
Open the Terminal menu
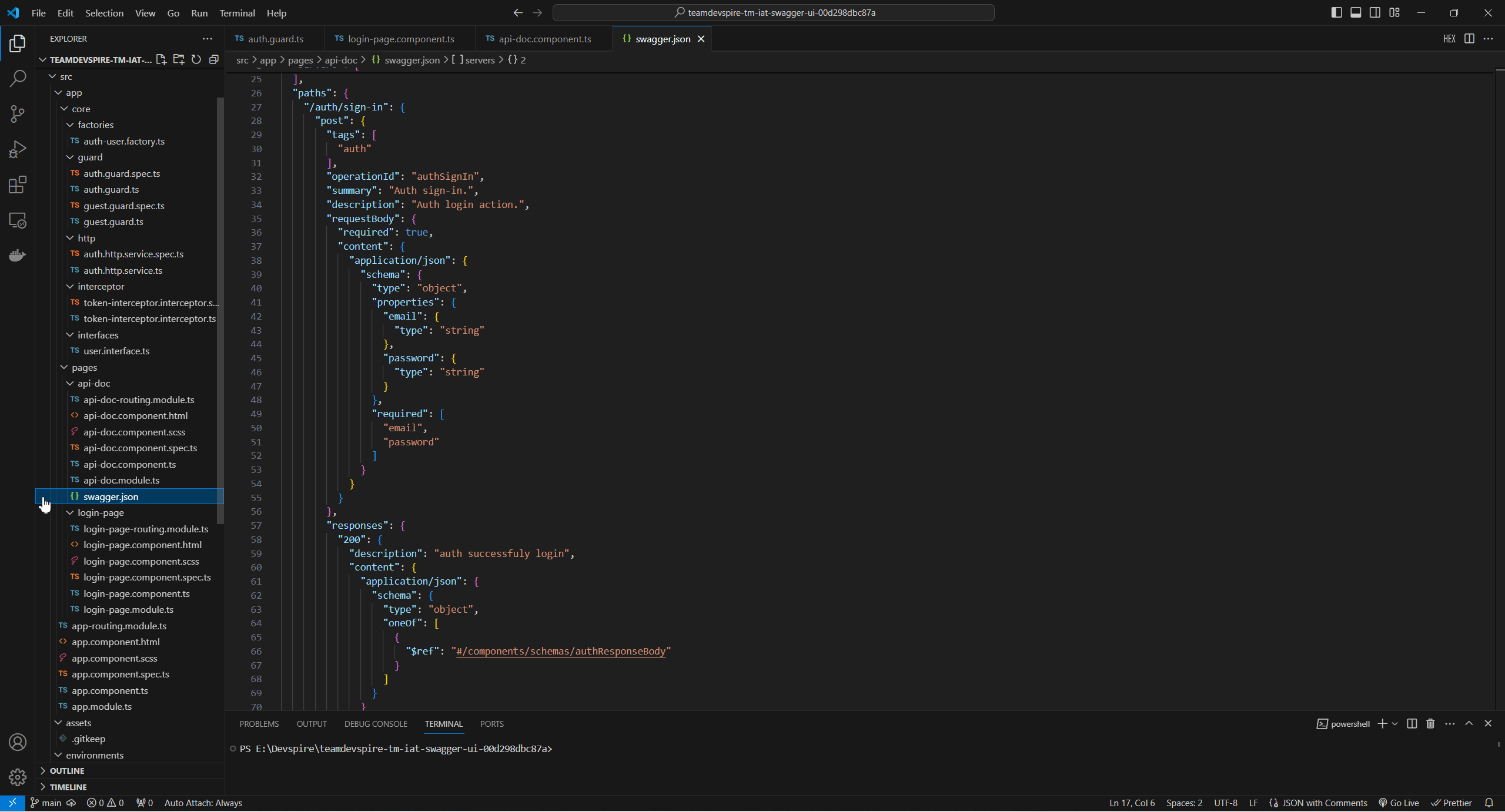point(237,12)
